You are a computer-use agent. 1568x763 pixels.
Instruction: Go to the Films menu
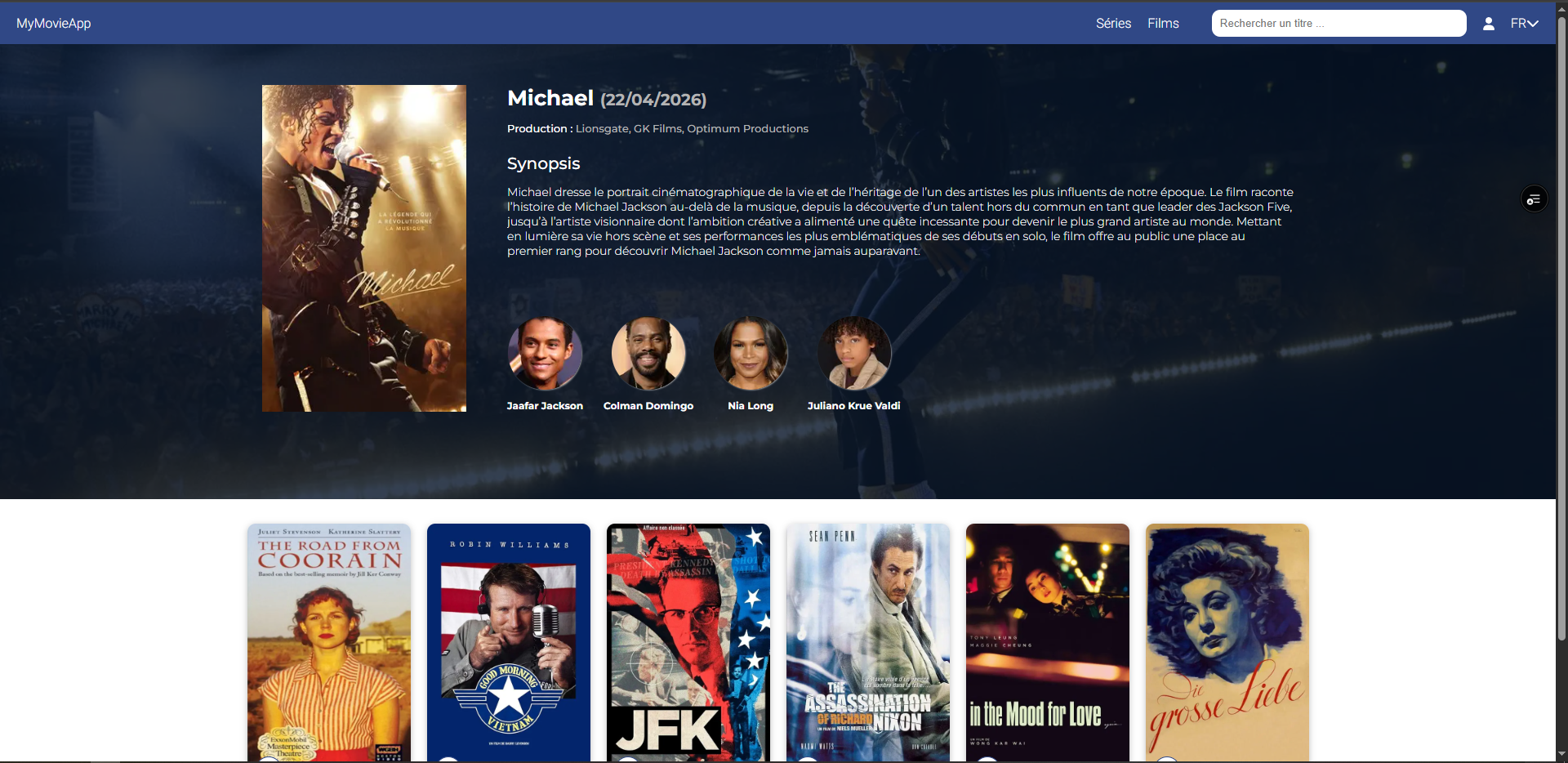click(x=1163, y=24)
